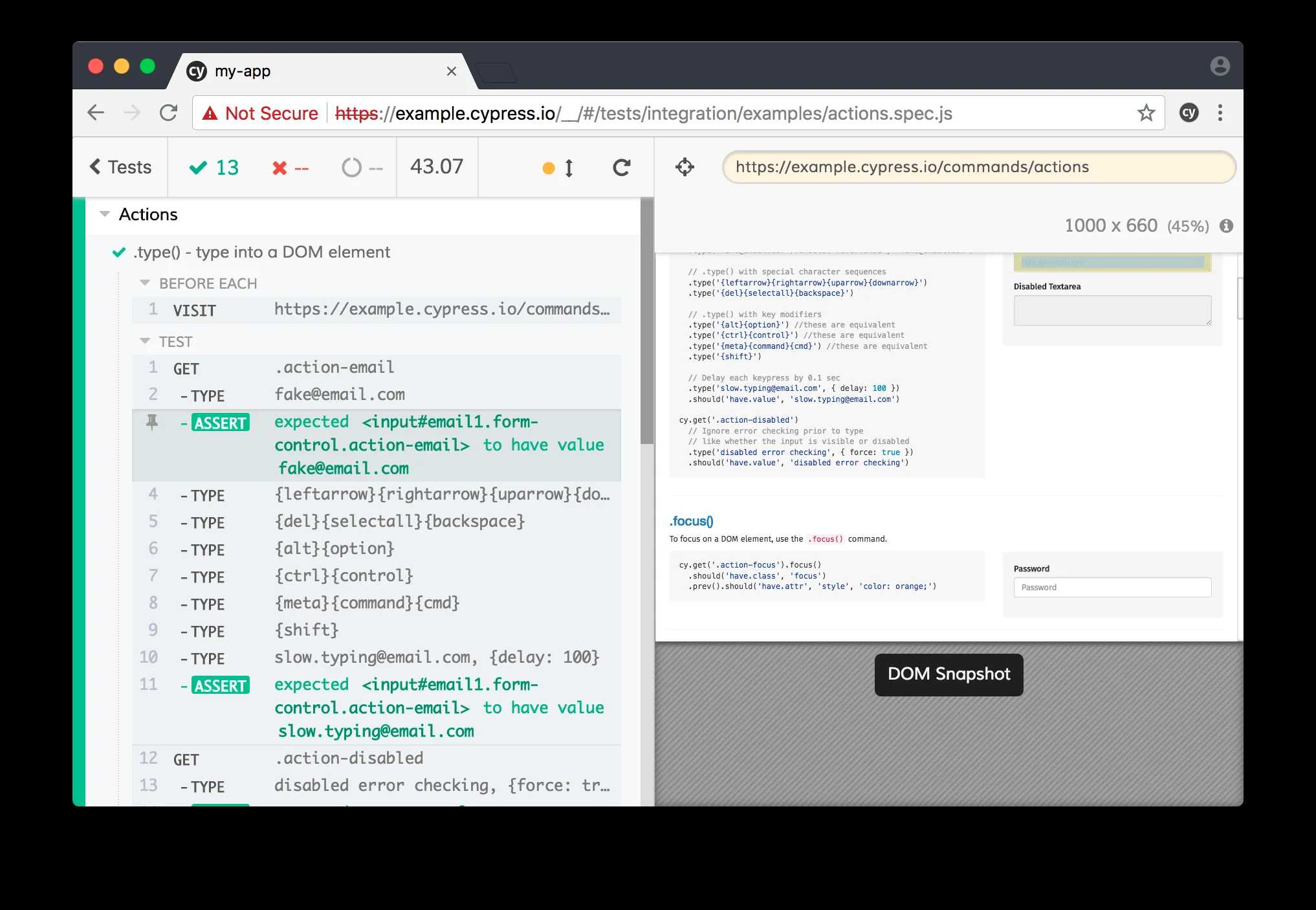The image size is (1316, 910).
Task: Select TYPE disabled error checking command
Action: click(377, 786)
